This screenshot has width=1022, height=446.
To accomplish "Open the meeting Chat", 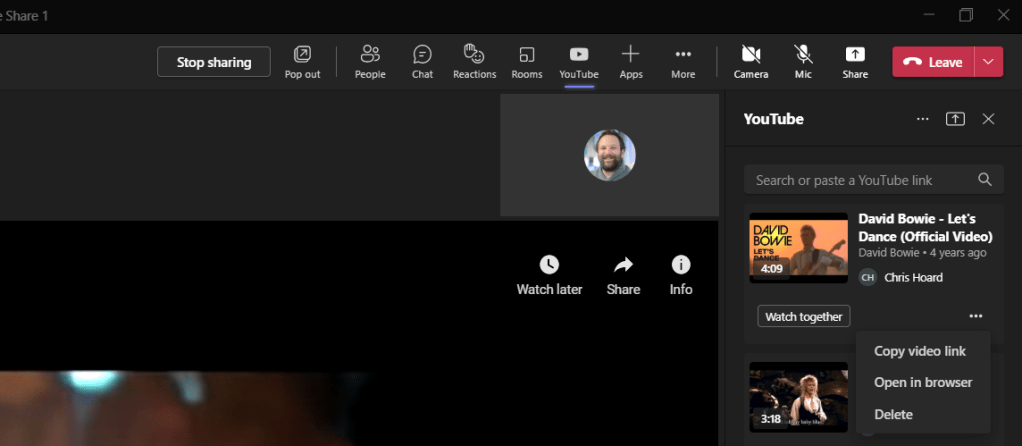I will pos(422,61).
